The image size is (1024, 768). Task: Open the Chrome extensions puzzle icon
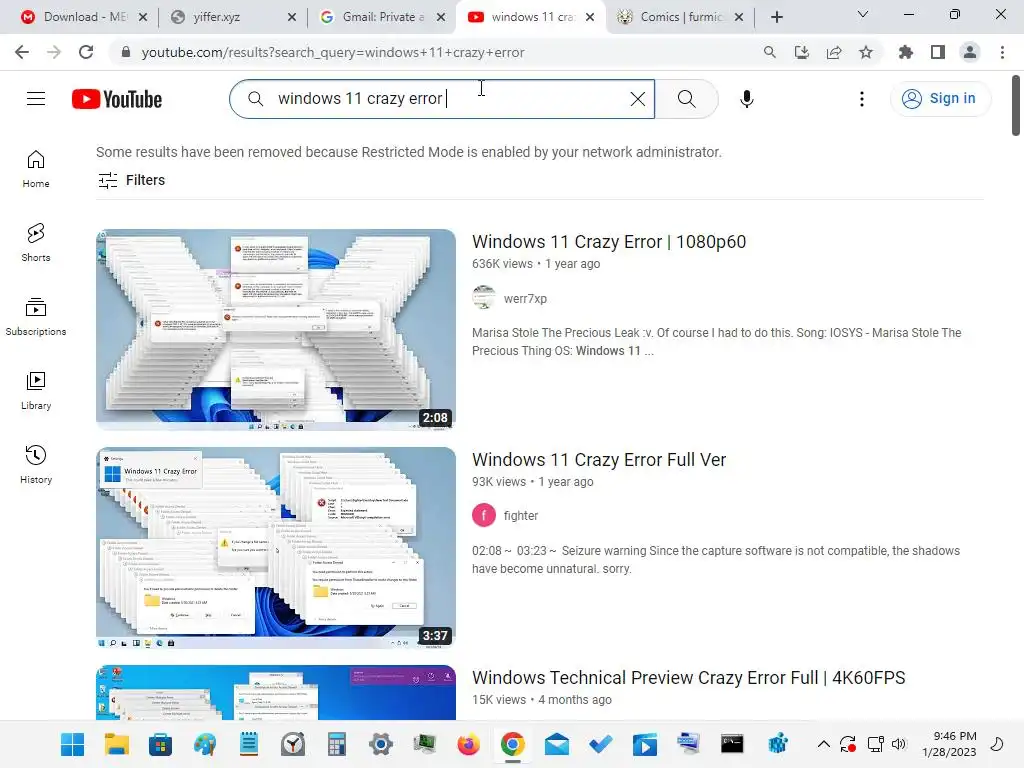pos(906,52)
